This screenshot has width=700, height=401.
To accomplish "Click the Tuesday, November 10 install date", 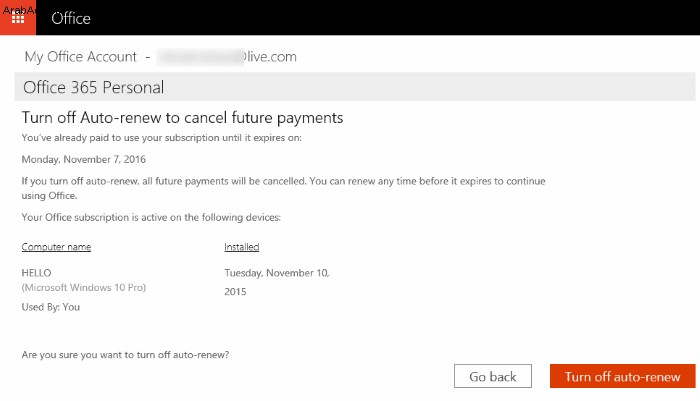I will (x=277, y=273).
